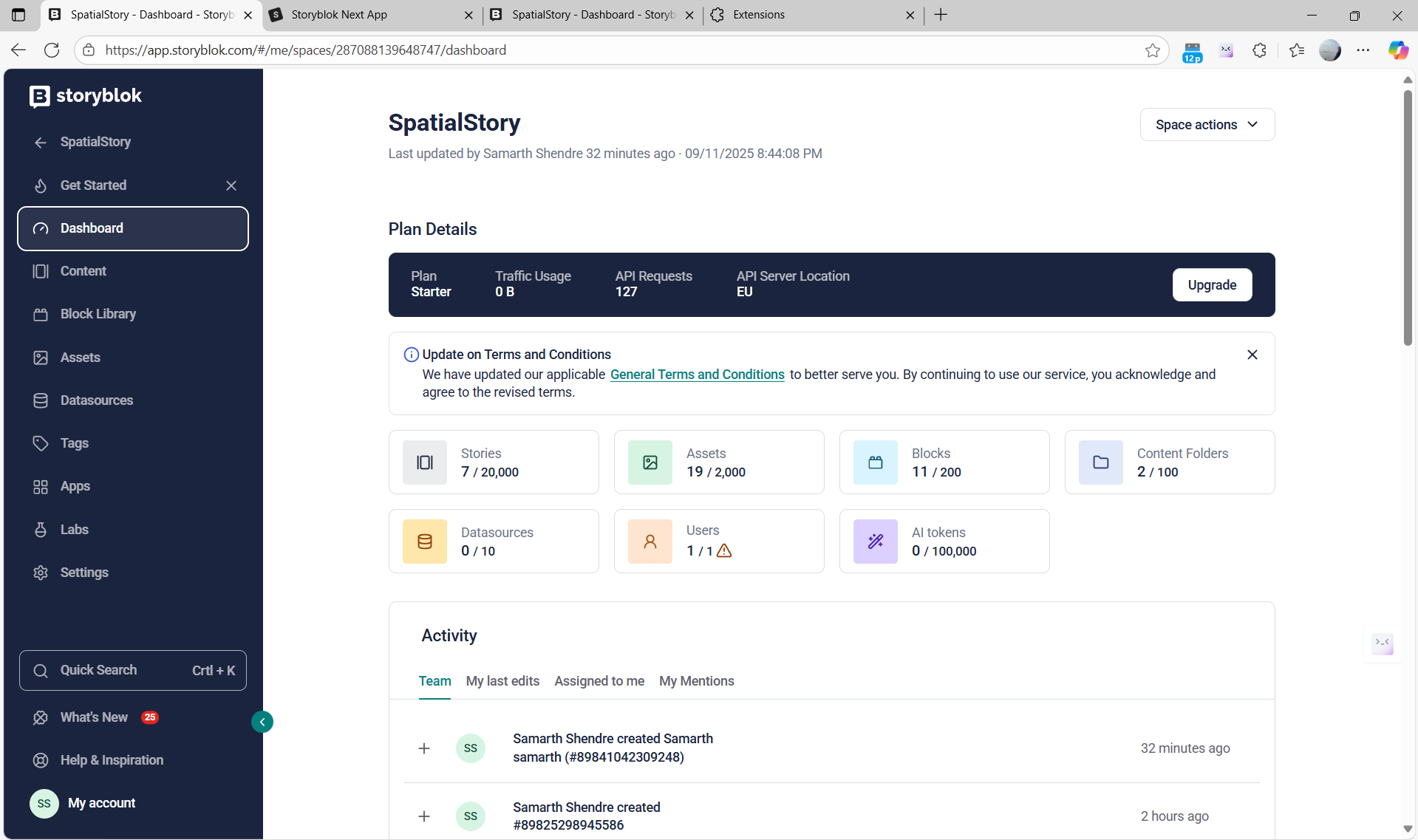
Task: Close the Terms and Conditions notice
Action: 1252,355
